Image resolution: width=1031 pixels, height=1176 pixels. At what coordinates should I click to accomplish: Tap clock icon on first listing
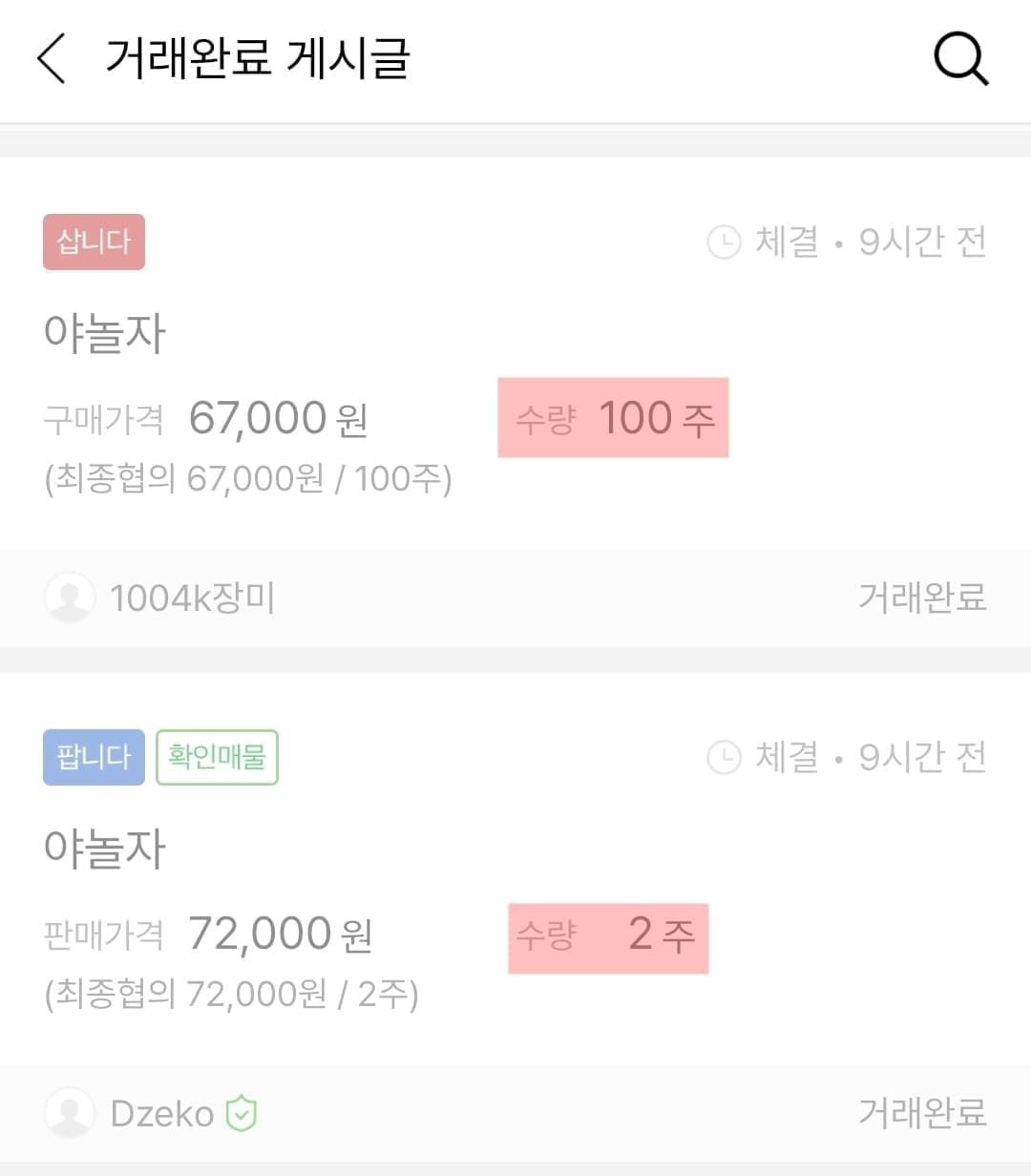pos(724,241)
